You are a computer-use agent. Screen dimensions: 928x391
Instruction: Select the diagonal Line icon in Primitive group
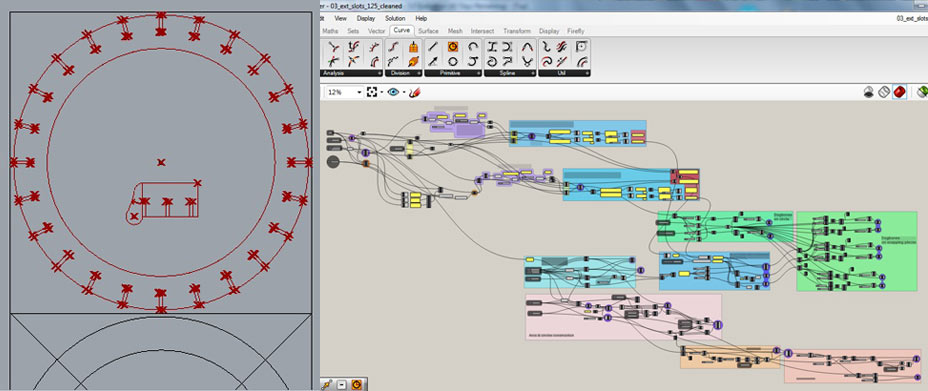point(433,47)
